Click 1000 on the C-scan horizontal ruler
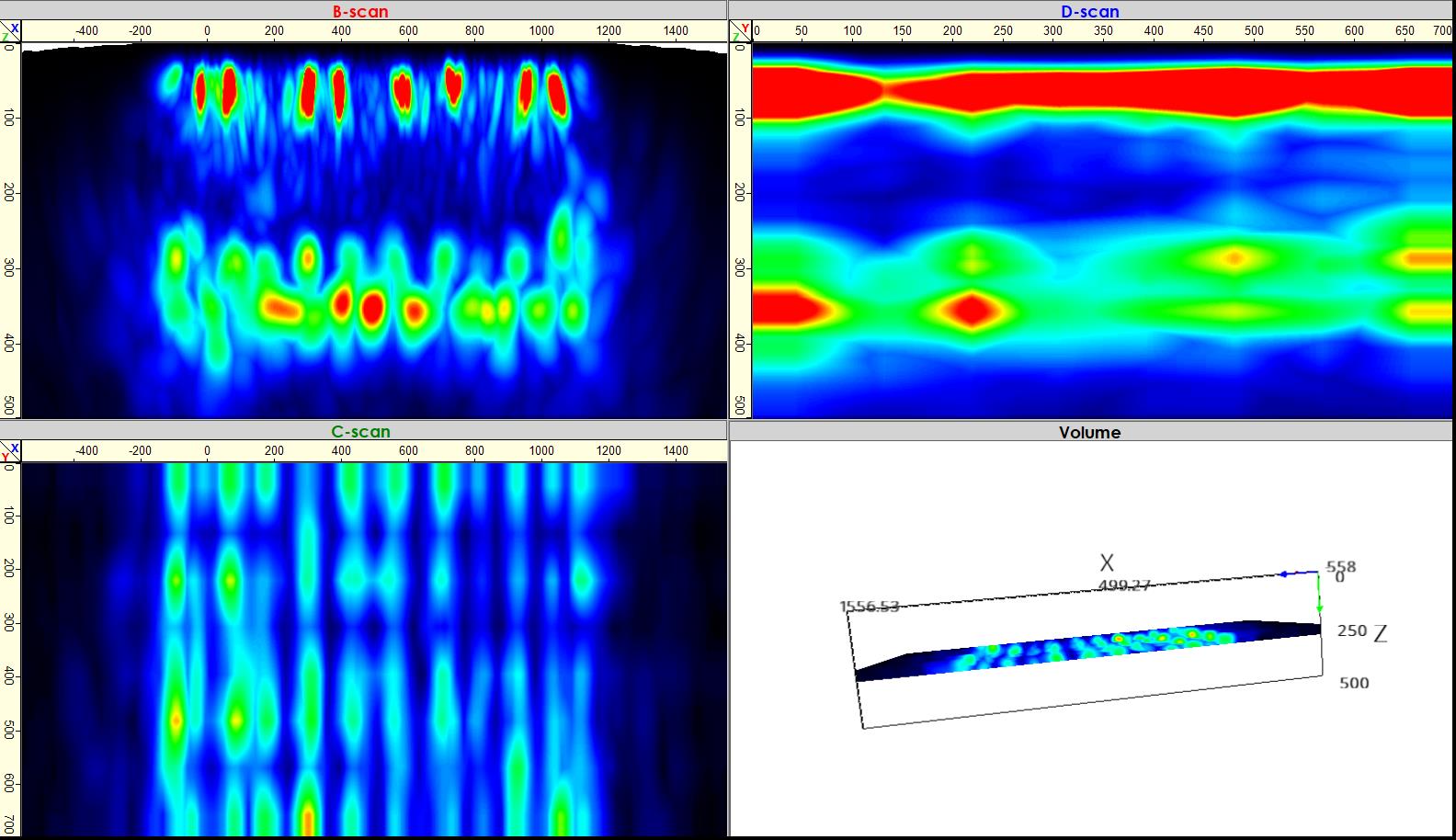Screen dimensions: 1456x840 point(541,451)
